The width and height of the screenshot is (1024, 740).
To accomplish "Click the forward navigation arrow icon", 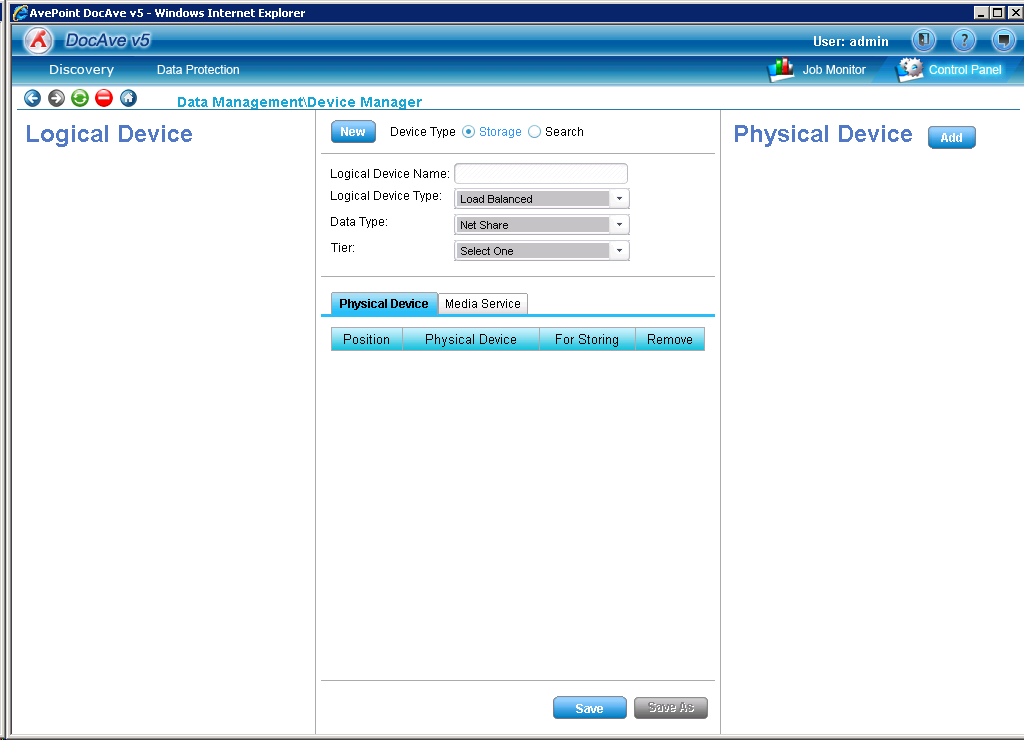I will tap(56, 98).
